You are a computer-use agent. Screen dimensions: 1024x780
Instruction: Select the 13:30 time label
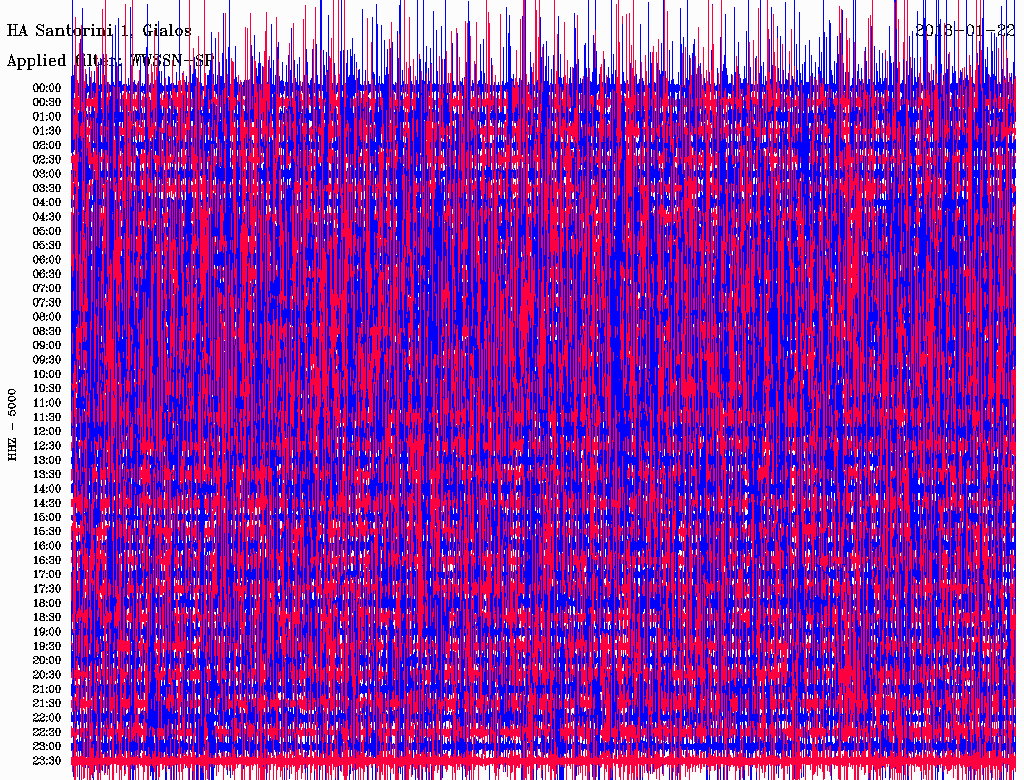click(x=47, y=474)
